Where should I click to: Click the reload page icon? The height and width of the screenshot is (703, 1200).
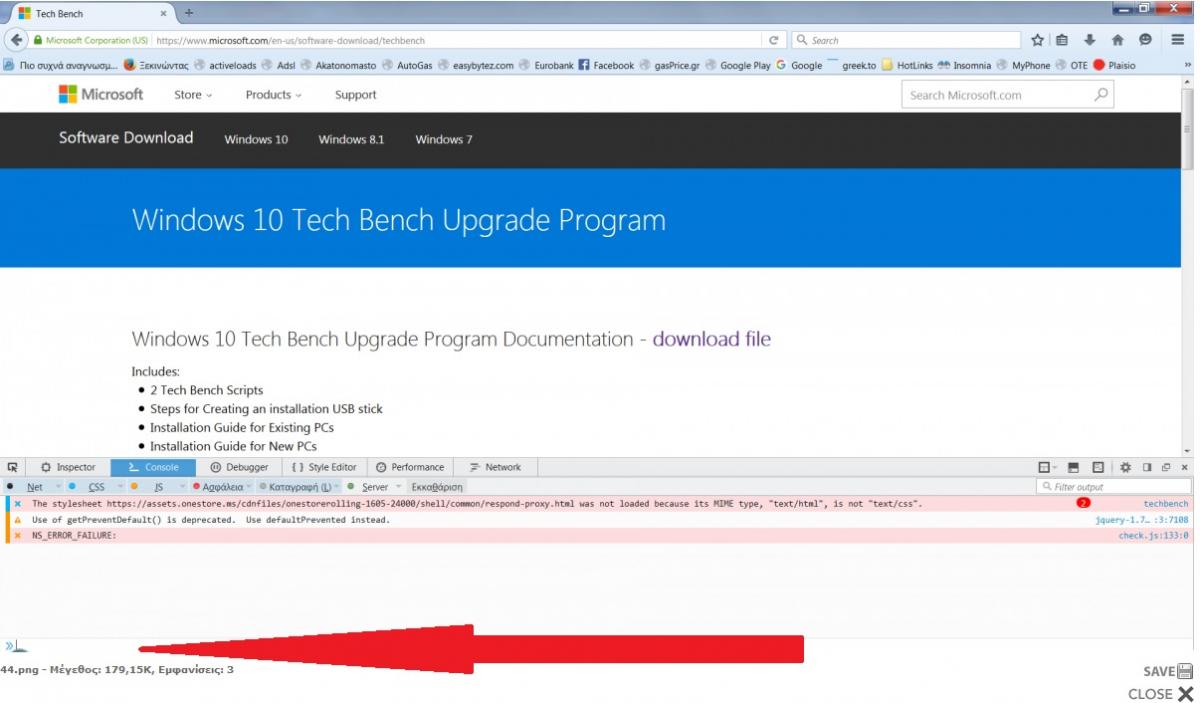pyautogui.click(x=773, y=40)
